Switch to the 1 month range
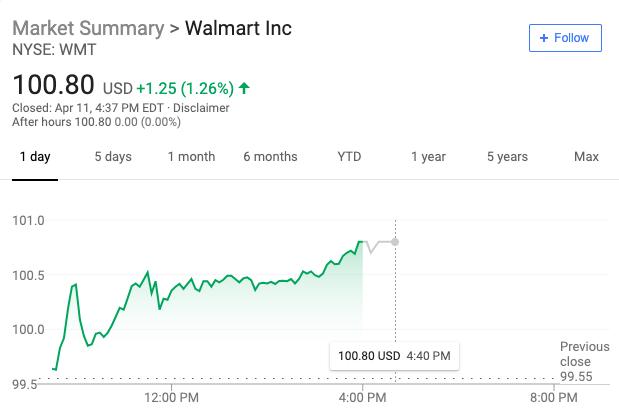 [x=191, y=157]
